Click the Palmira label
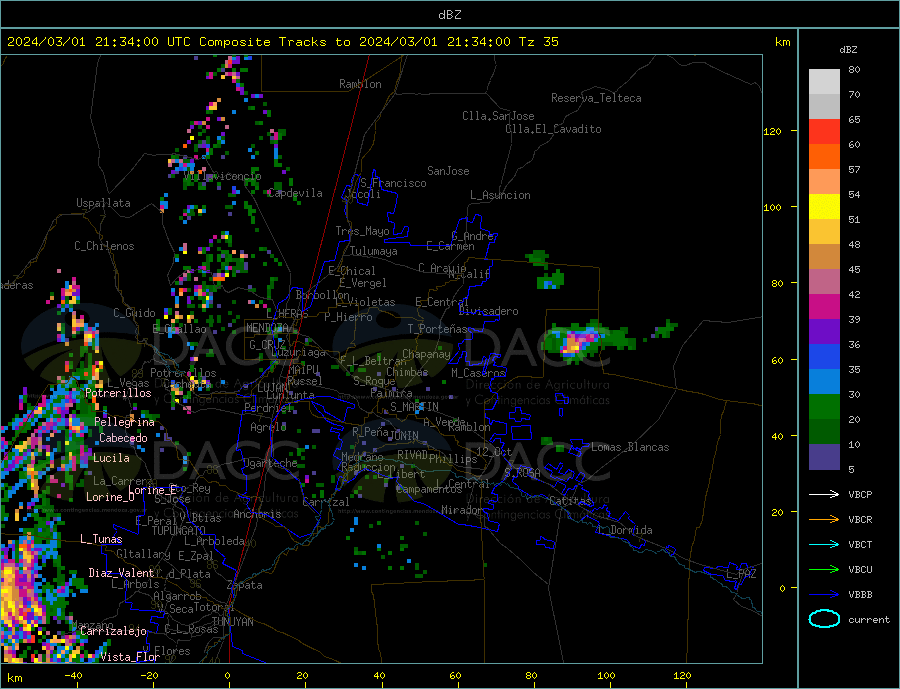This screenshot has height=689, width=900. [x=391, y=394]
